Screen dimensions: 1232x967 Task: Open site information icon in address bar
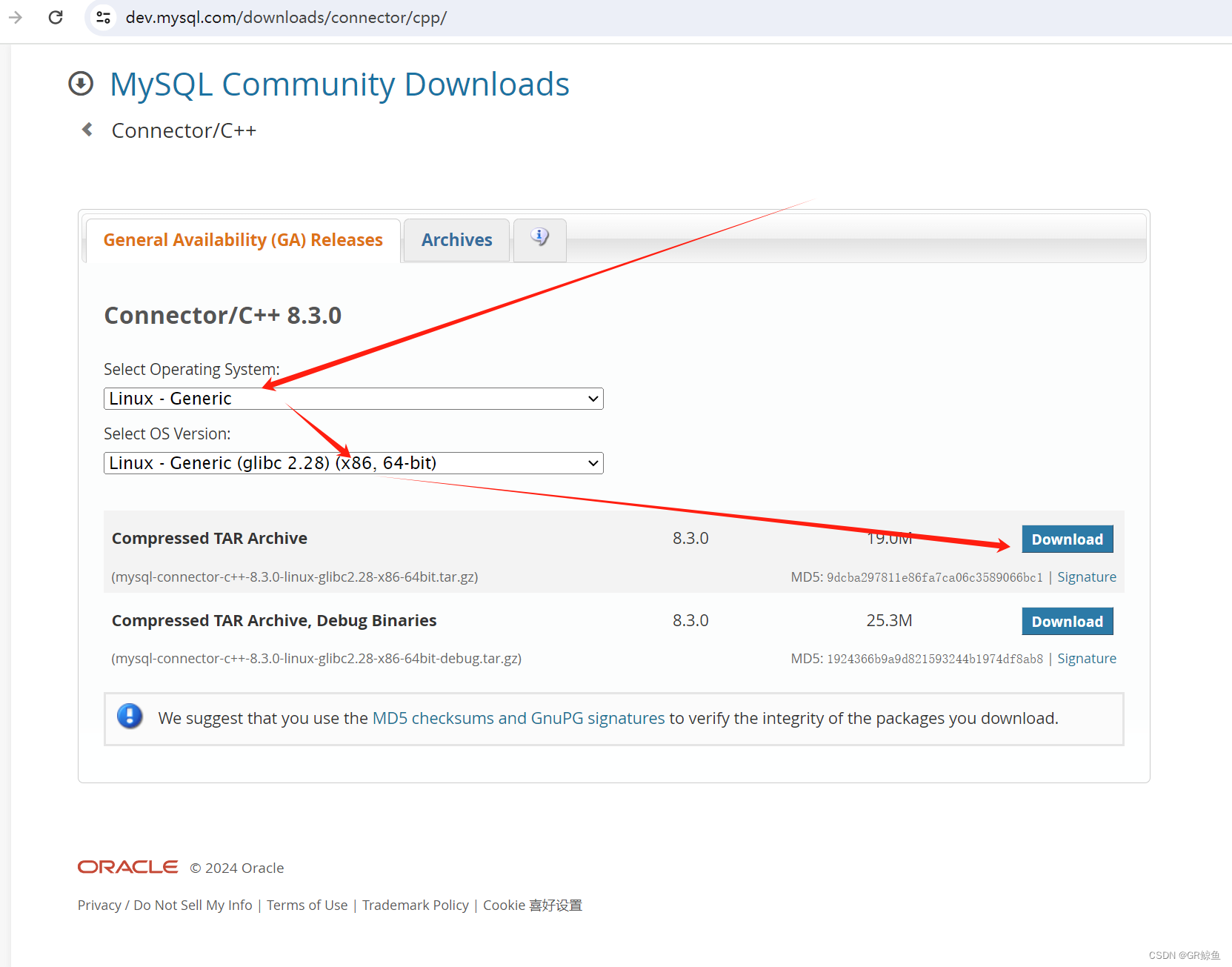pyautogui.click(x=104, y=17)
